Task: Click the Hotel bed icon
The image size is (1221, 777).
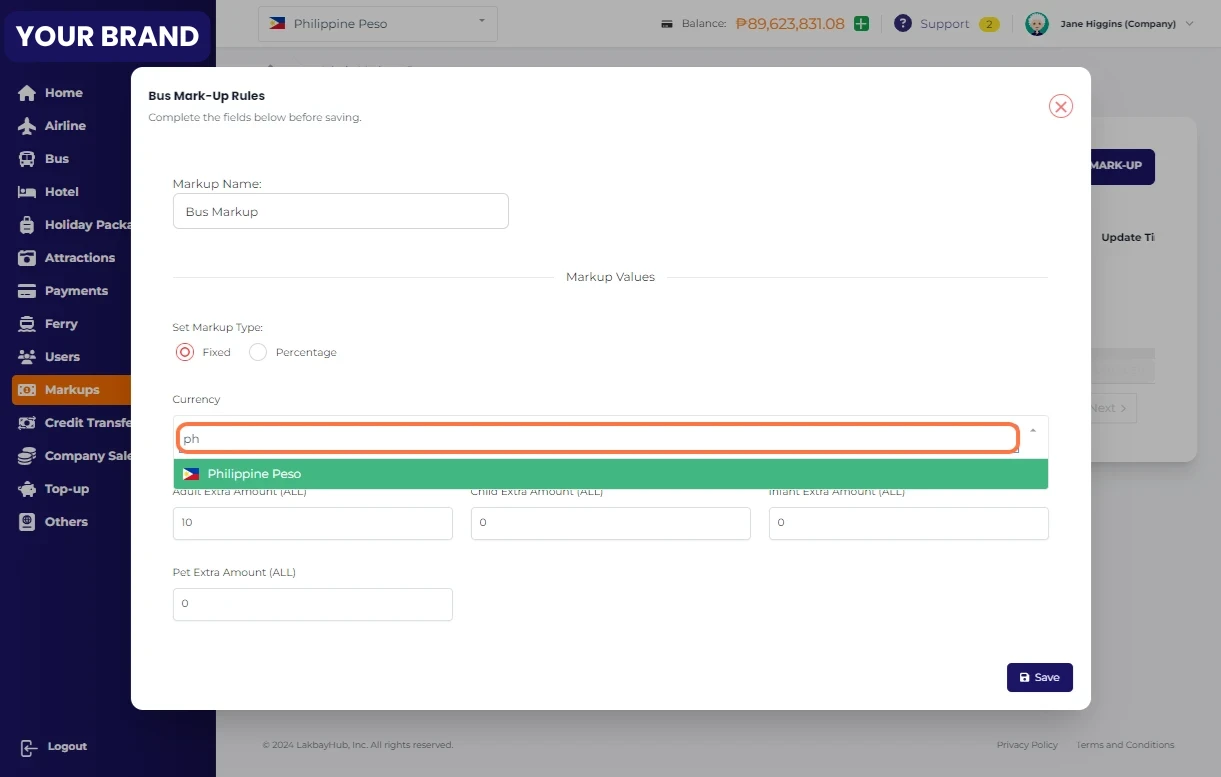Action: coord(27,192)
